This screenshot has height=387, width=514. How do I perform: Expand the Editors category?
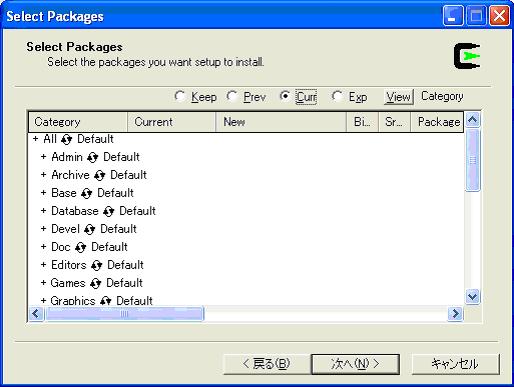(x=43, y=265)
